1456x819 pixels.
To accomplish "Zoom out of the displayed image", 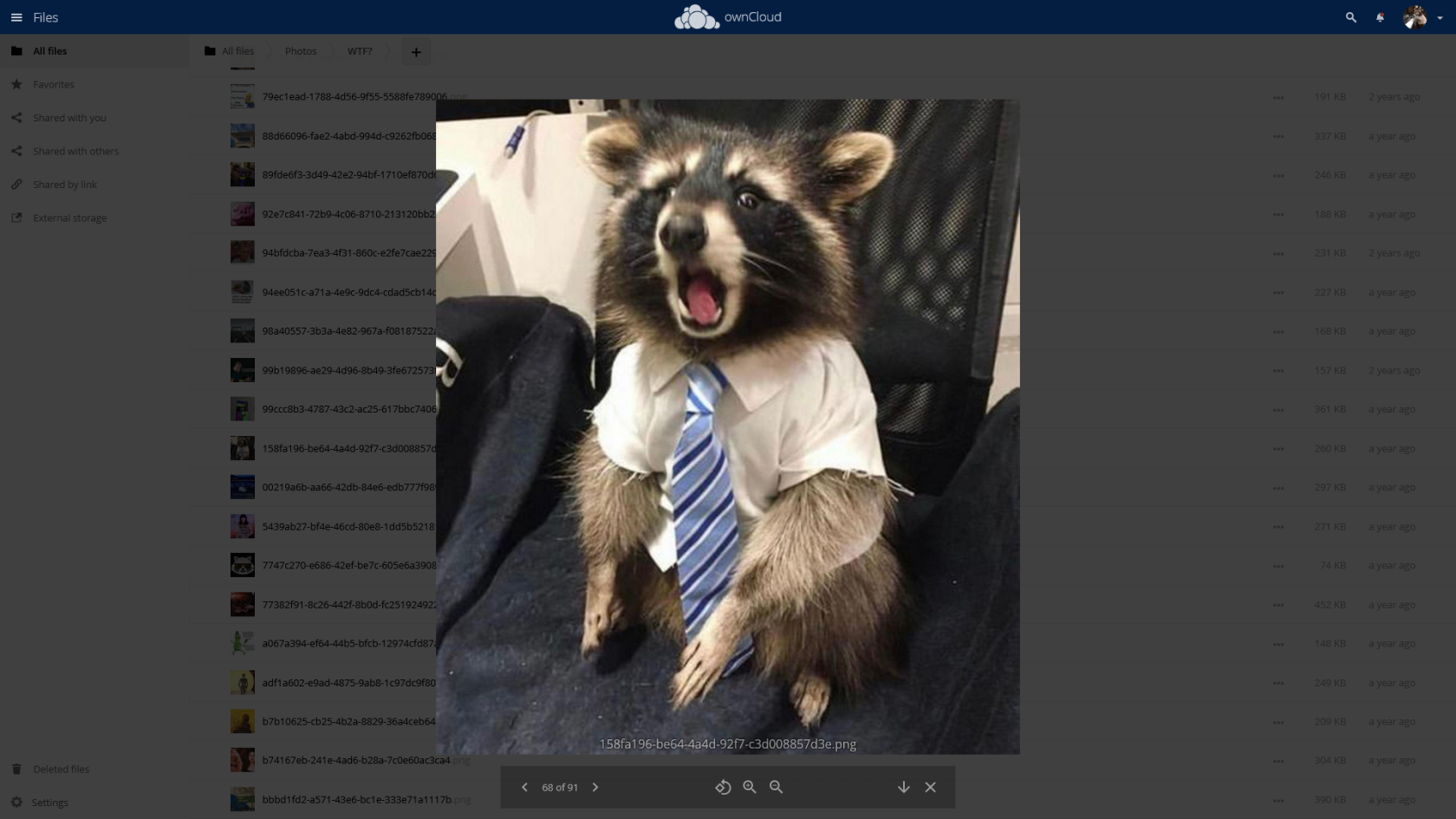I will (777, 787).
